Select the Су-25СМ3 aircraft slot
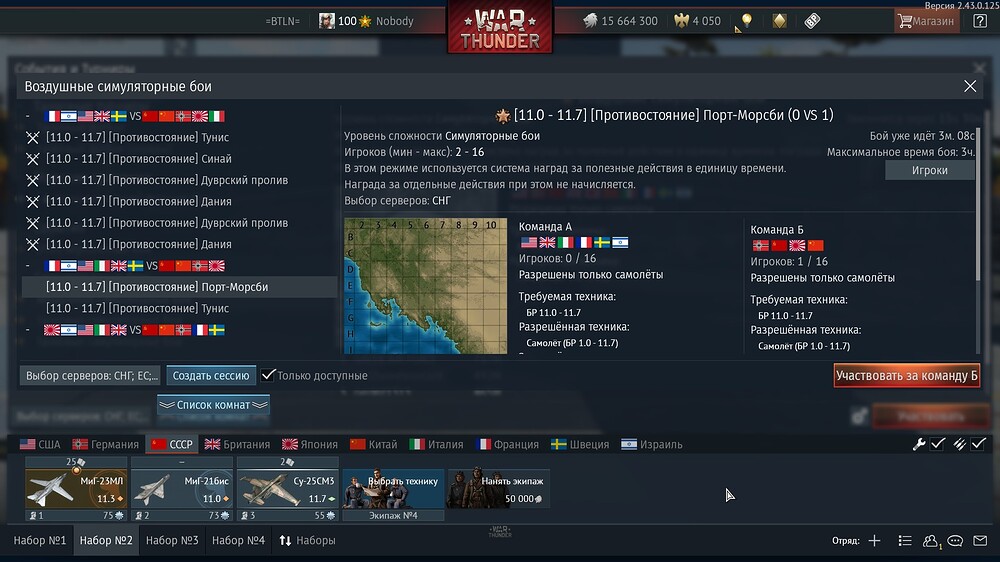The width and height of the screenshot is (1000, 562). [x=288, y=489]
